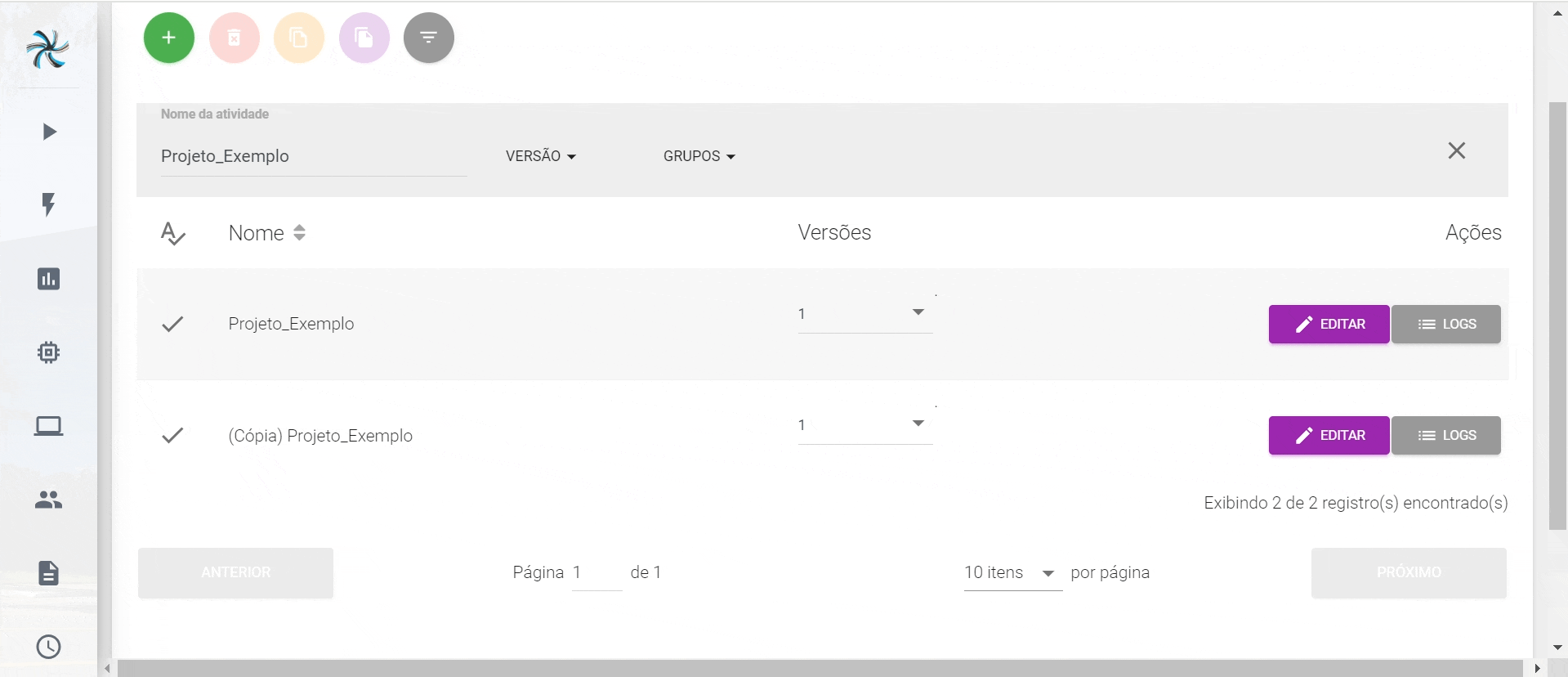Open LOGS for (Cópia) Projeto_Exemplo
This screenshot has height=677, width=1568.
[1445, 436]
